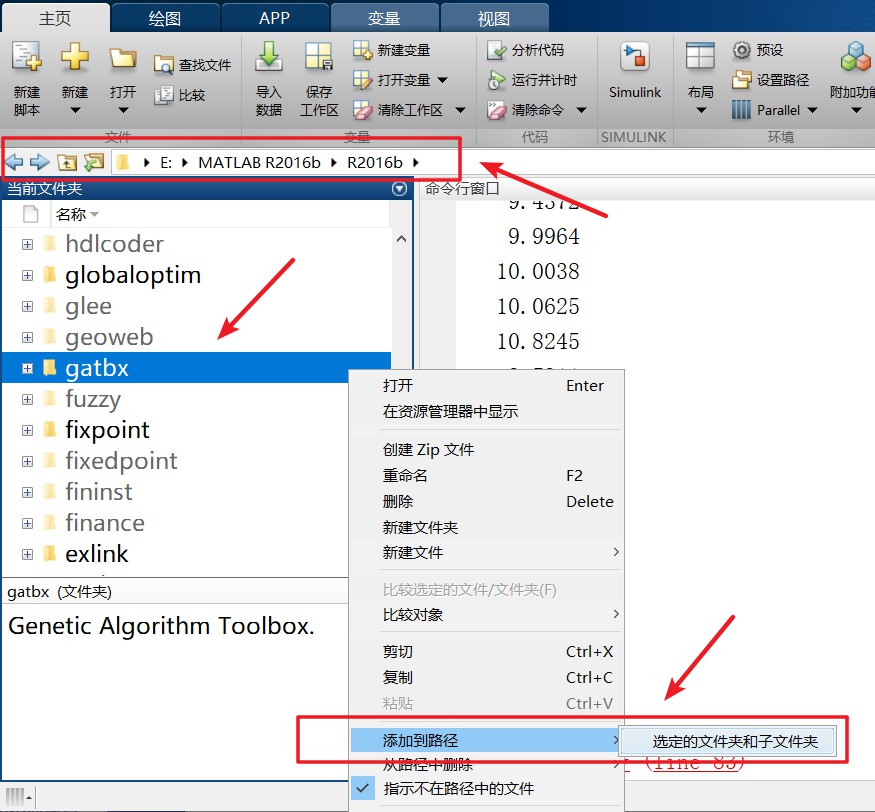Choose Show in Explorer (在资源管理器中显示)

pyautogui.click(x=487, y=412)
